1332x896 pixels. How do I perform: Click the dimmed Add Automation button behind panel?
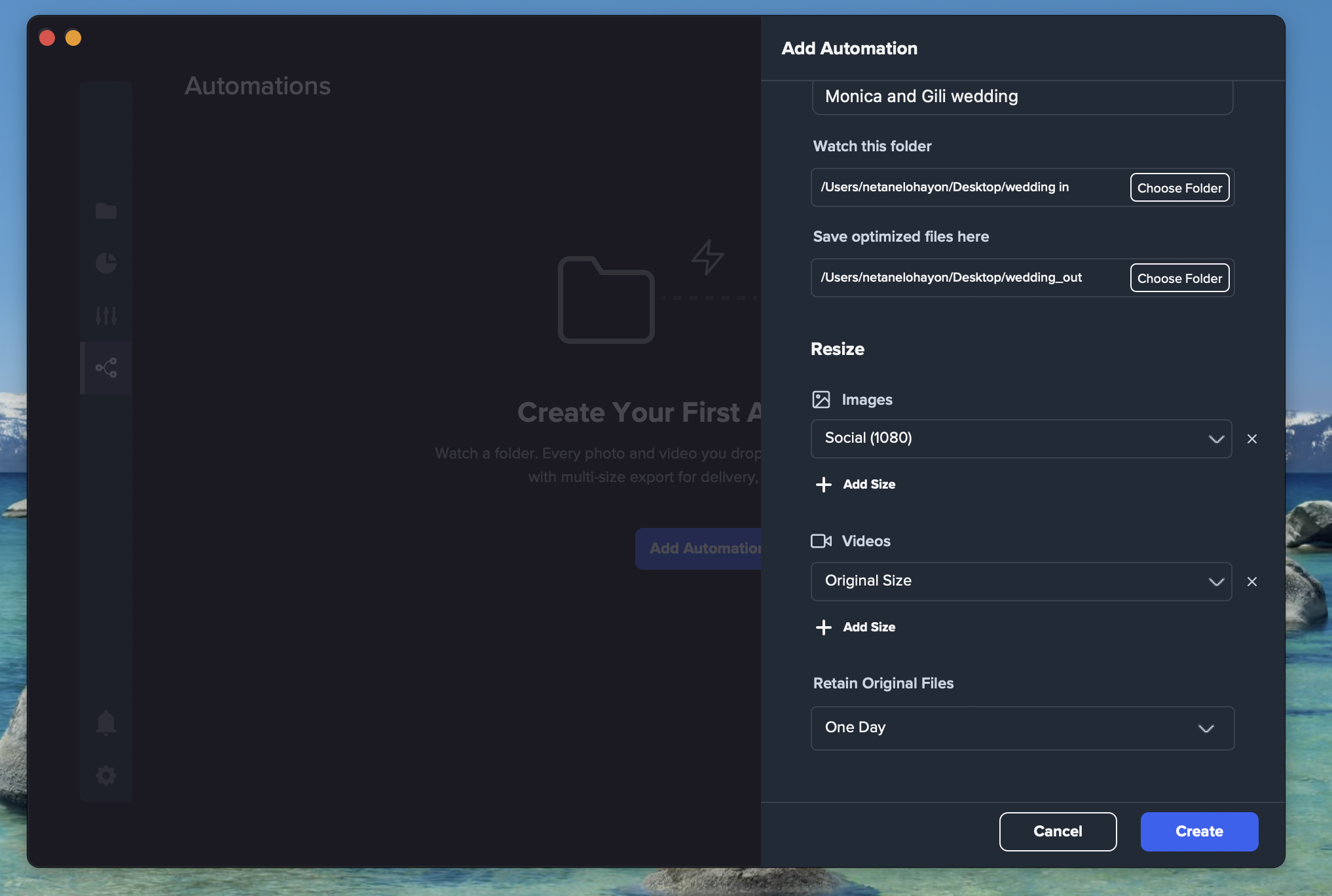click(x=699, y=549)
